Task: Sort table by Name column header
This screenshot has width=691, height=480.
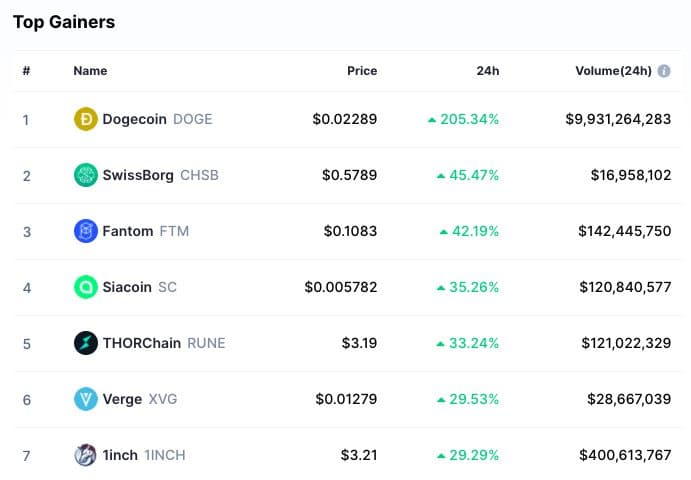Action: click(x=90, y=71)
